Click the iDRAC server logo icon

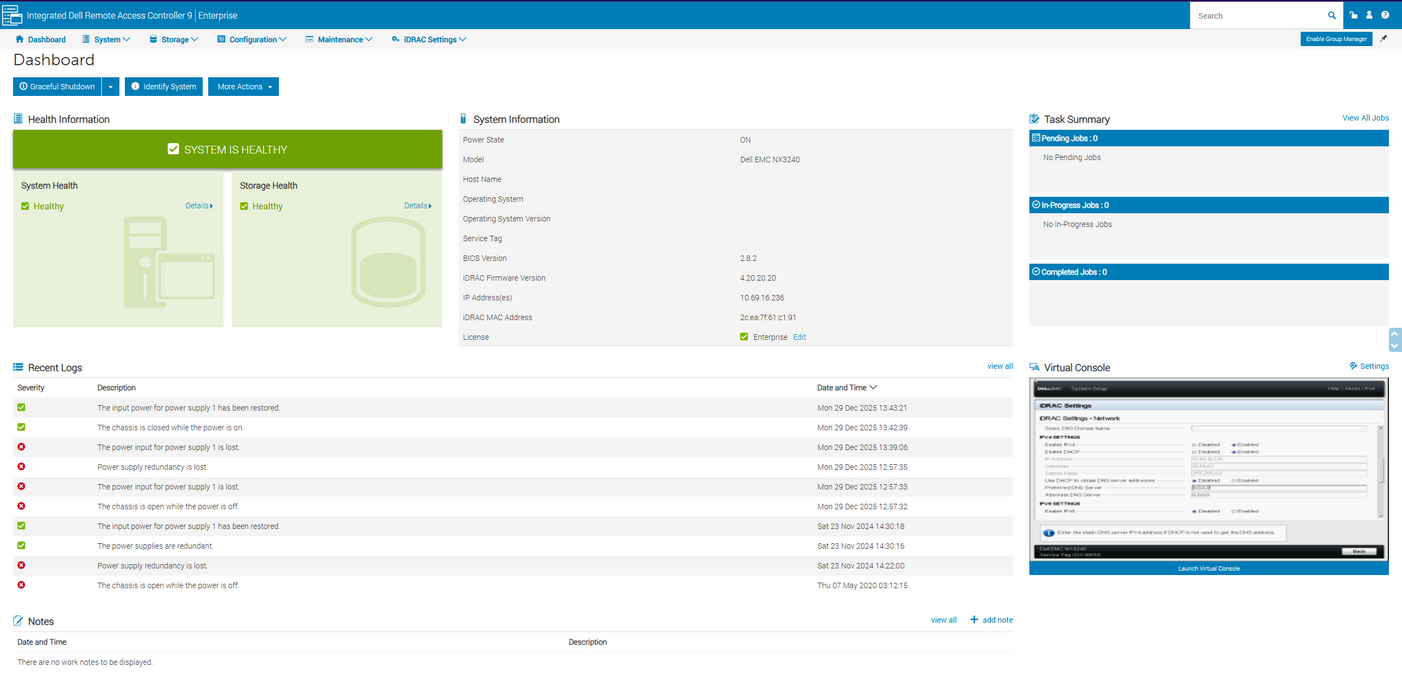pyautogui.click(x=12, y=15)
